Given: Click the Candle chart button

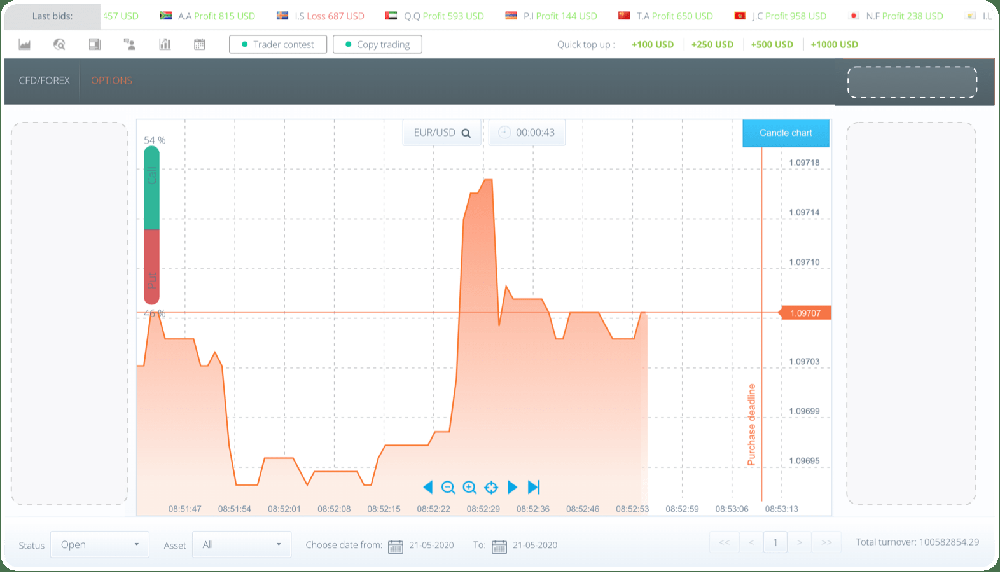Looking at the screenshot, I should point(786,133).
